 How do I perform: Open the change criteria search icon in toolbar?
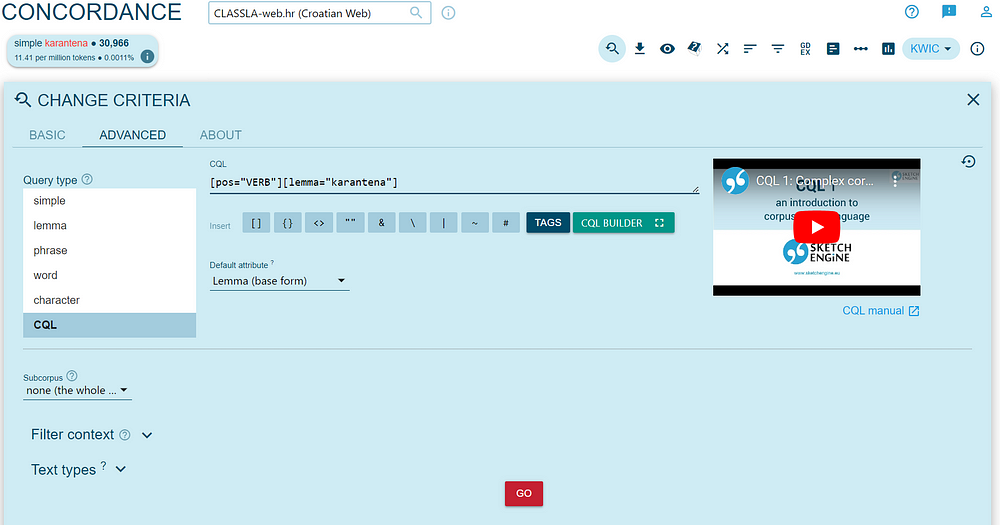(x=612, y=48)
